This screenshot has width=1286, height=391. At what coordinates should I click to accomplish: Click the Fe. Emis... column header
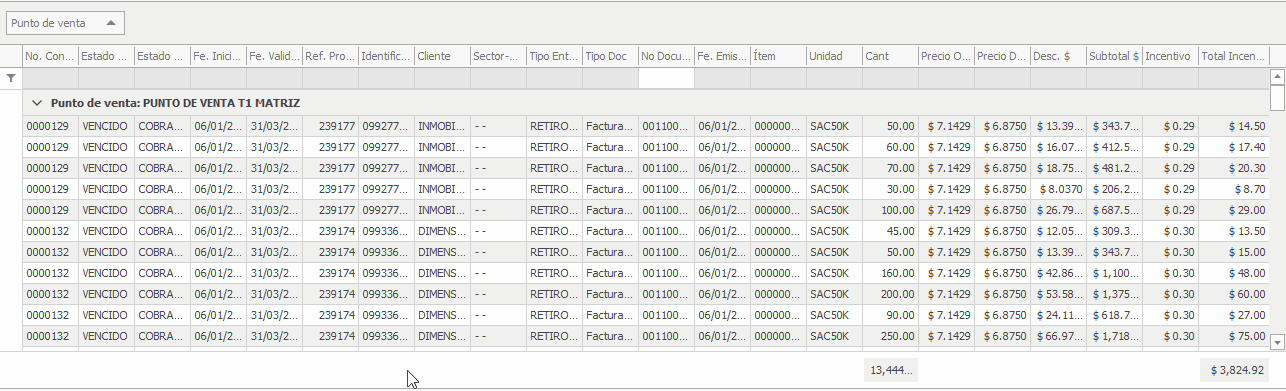[722, 56]
